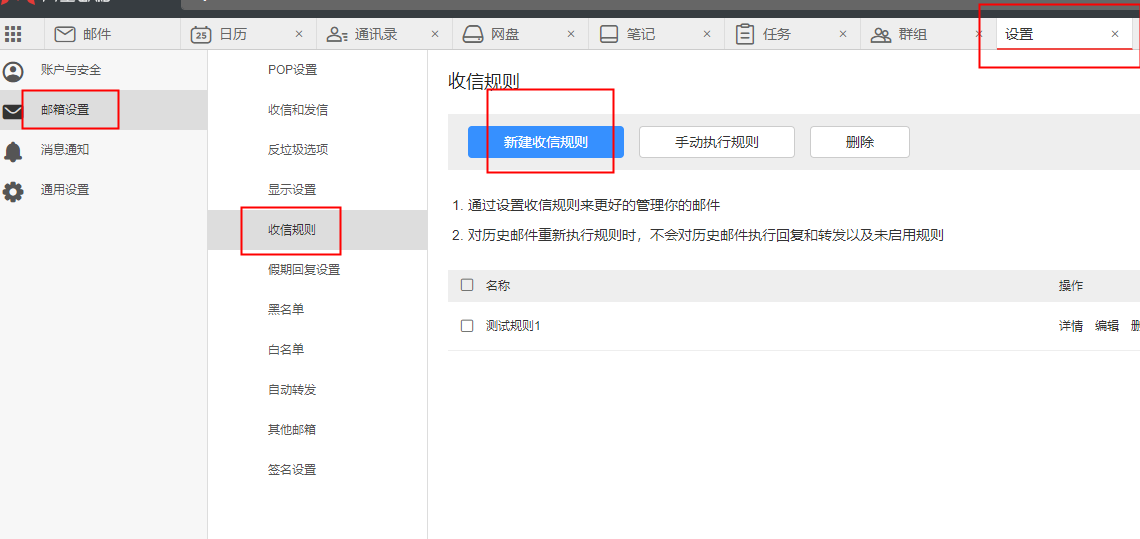Image resolution: width=1140 pixels, height=539 pixels.
Task: Click the 手动执行规则 button
Action: pos(716,142)
